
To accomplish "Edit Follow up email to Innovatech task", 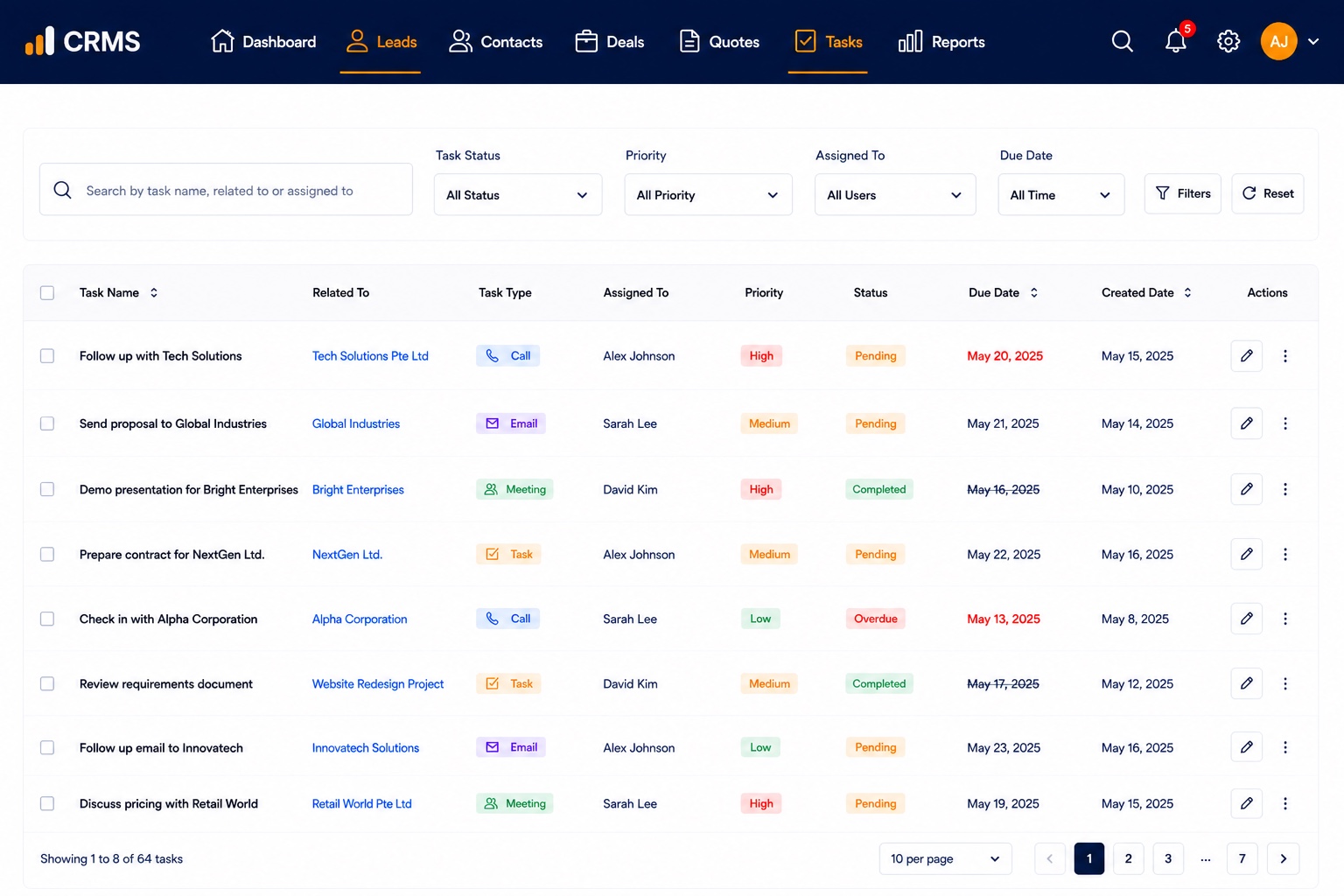I will coord(1246,747).
